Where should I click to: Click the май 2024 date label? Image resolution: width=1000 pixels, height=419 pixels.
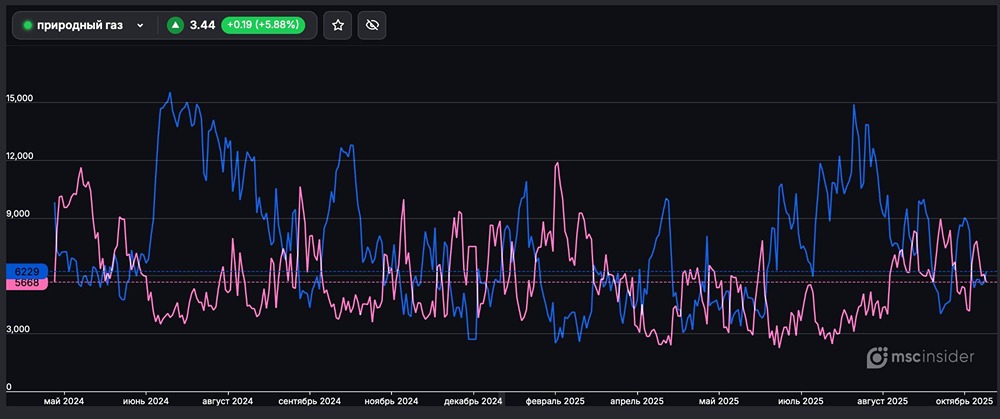pos(64,401)
